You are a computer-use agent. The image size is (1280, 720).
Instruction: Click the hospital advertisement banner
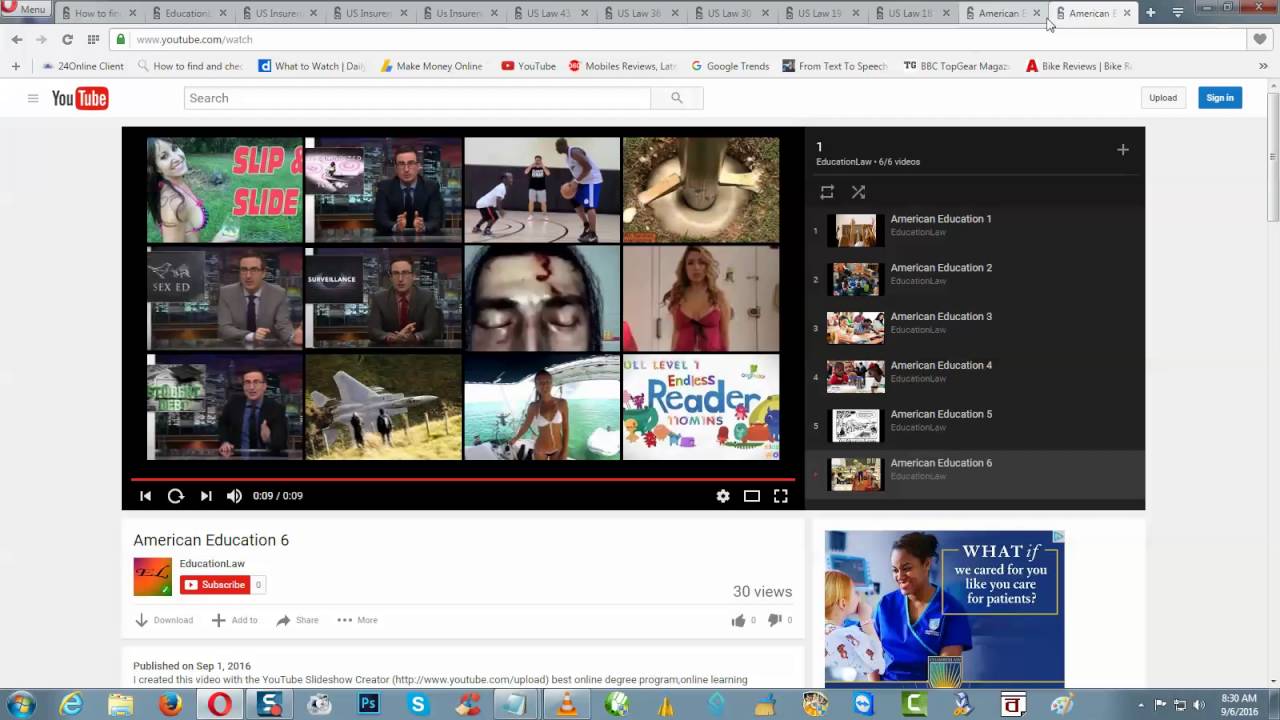[x=944, y=608]
